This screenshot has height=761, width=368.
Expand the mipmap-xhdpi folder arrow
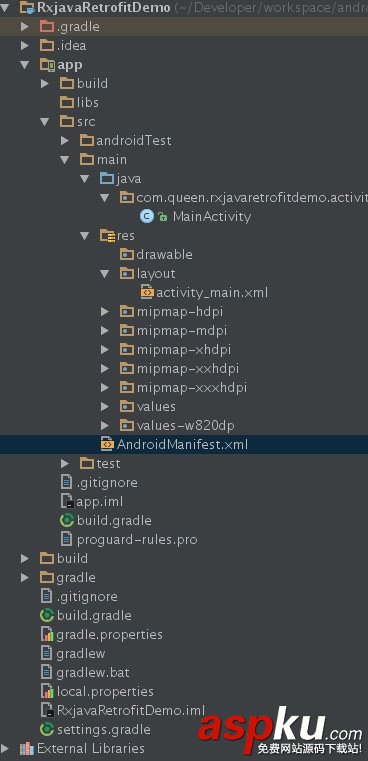coord(104,349)
